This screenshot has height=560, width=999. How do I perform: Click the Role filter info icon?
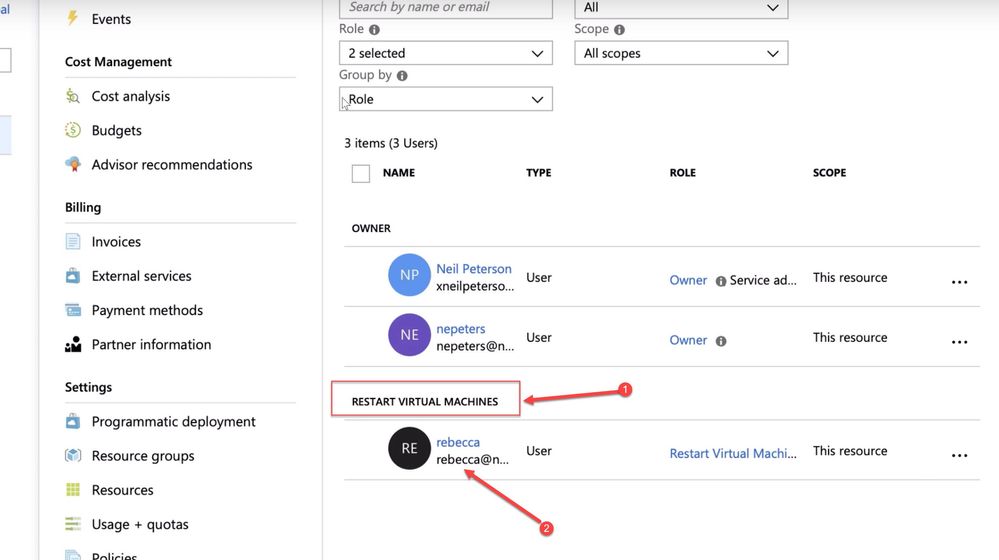(x=375, y=29)
